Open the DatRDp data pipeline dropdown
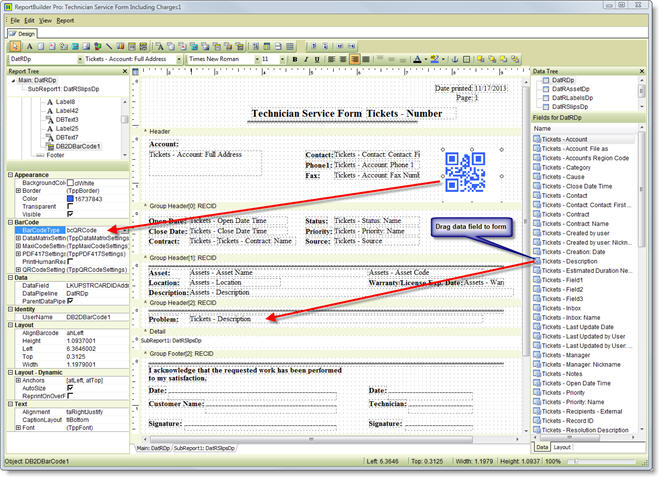The width and height of the screenshot is (660, 478). [x=78, y=60]
